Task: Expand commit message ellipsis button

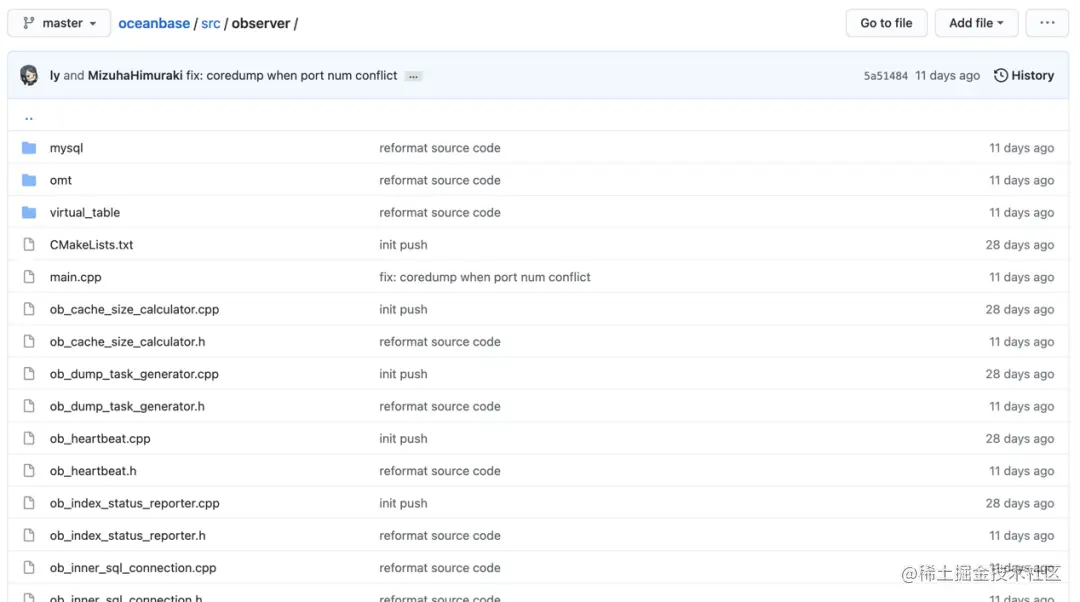Action: tap(413, 76)
